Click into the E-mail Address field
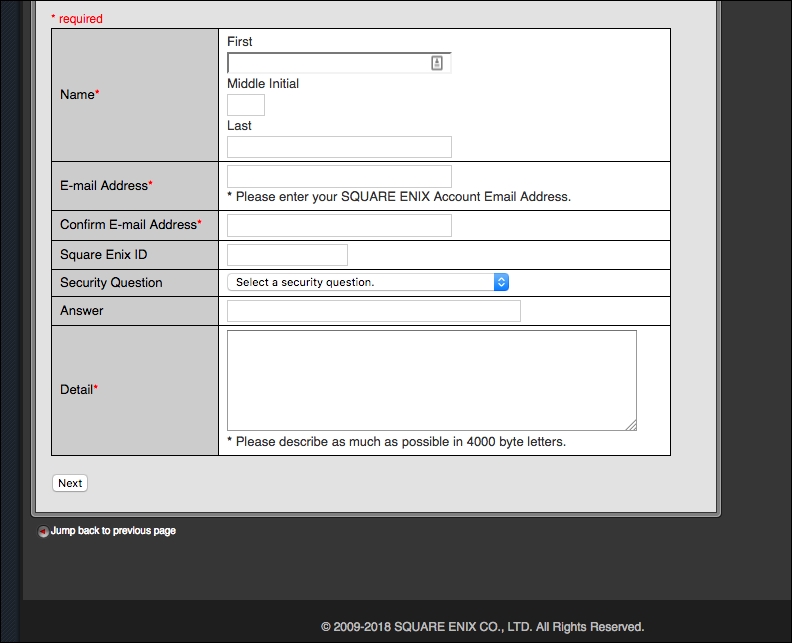Screen dimensions: 792x643 click(x=339, y=176)
